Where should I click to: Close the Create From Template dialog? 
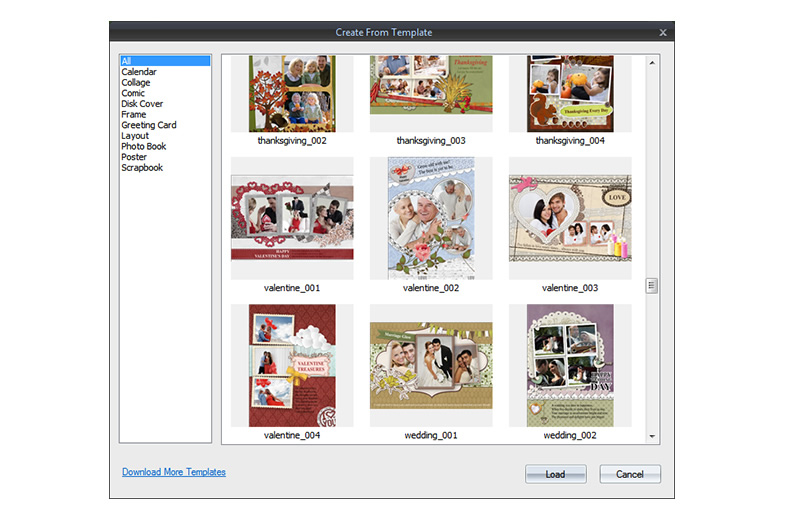pyautogui.click(x=663, y=33)
